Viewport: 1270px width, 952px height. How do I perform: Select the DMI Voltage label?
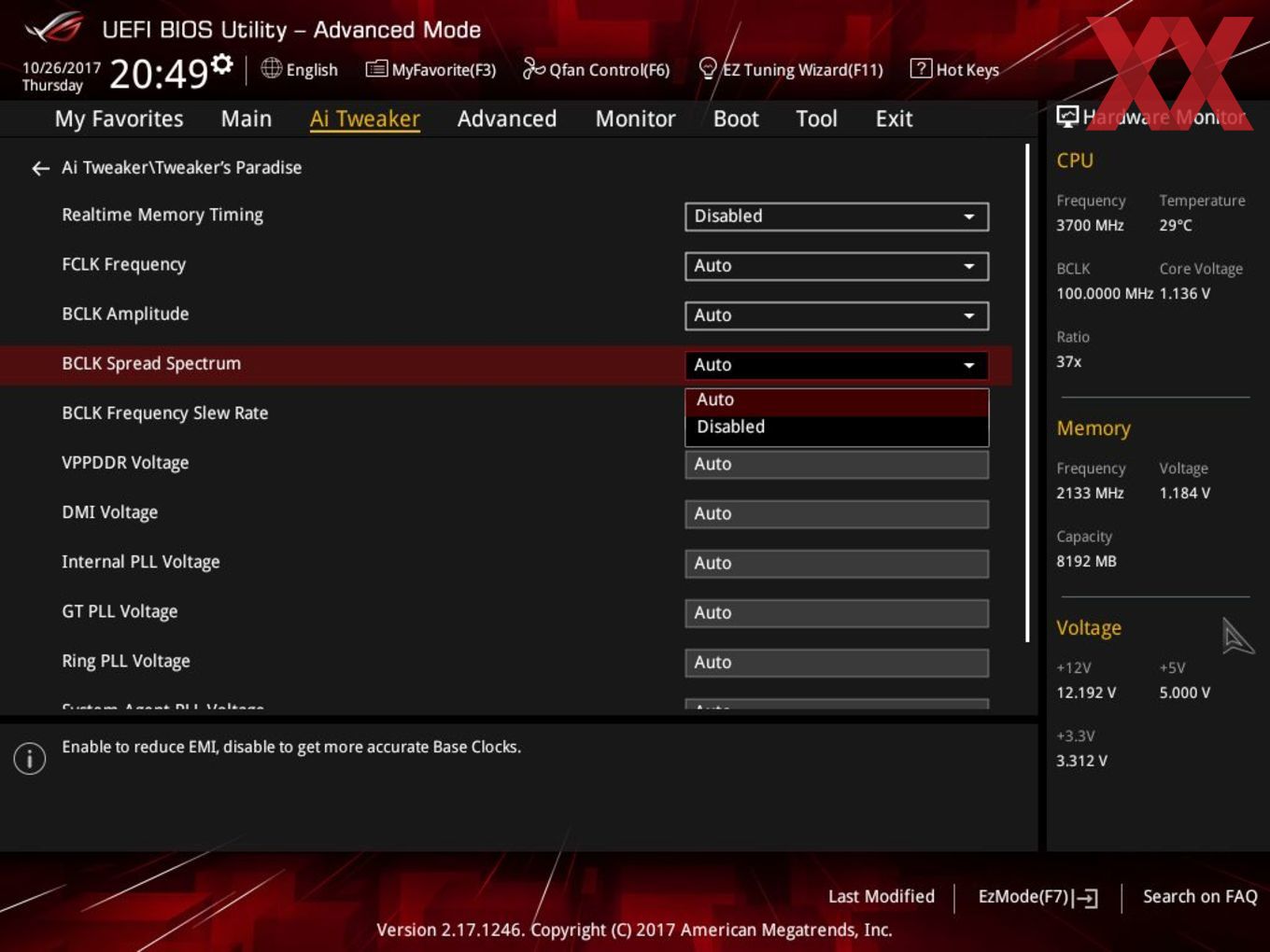coord(109,512)
